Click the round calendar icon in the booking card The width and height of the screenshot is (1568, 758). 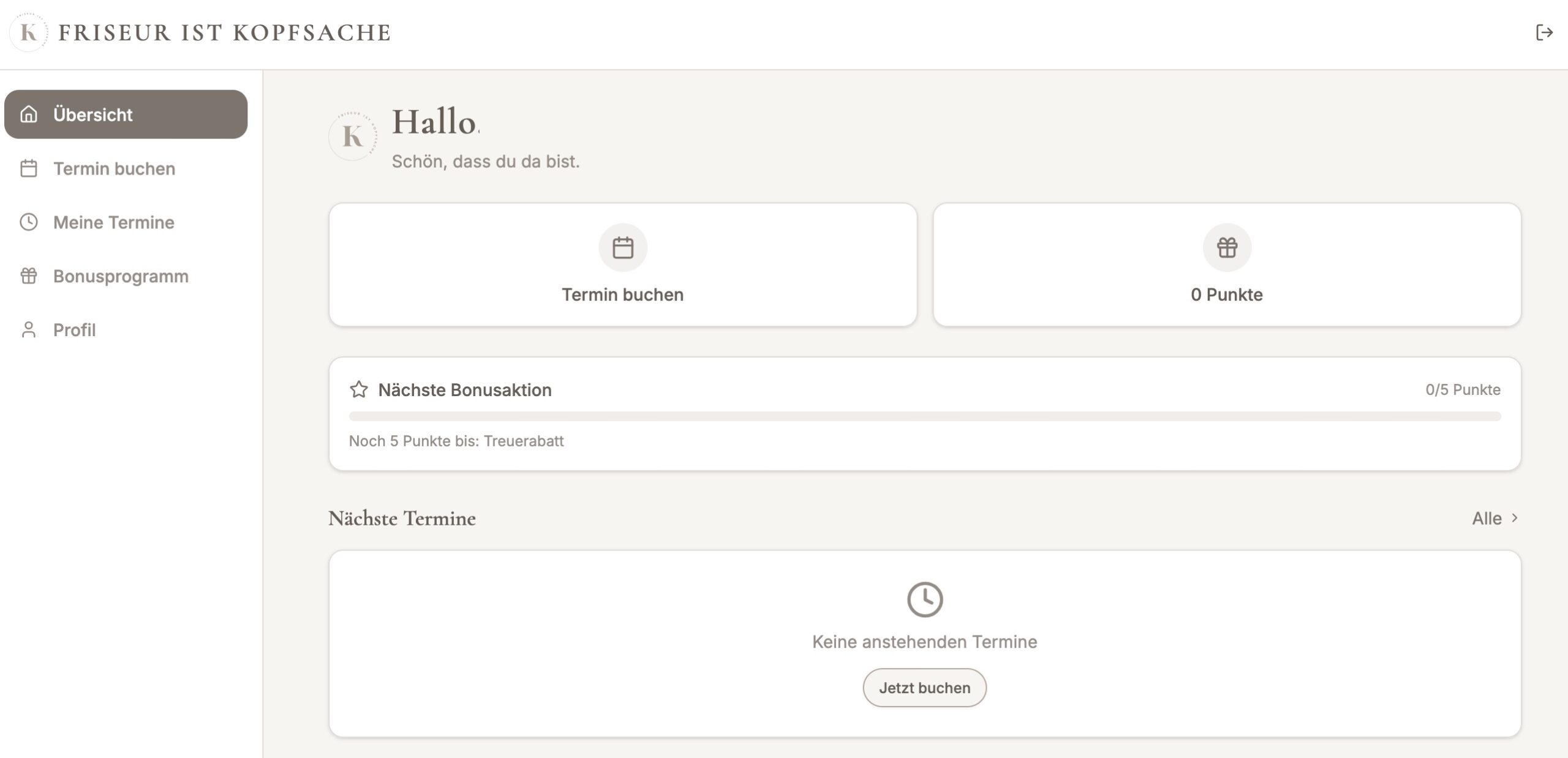[623, 247]
